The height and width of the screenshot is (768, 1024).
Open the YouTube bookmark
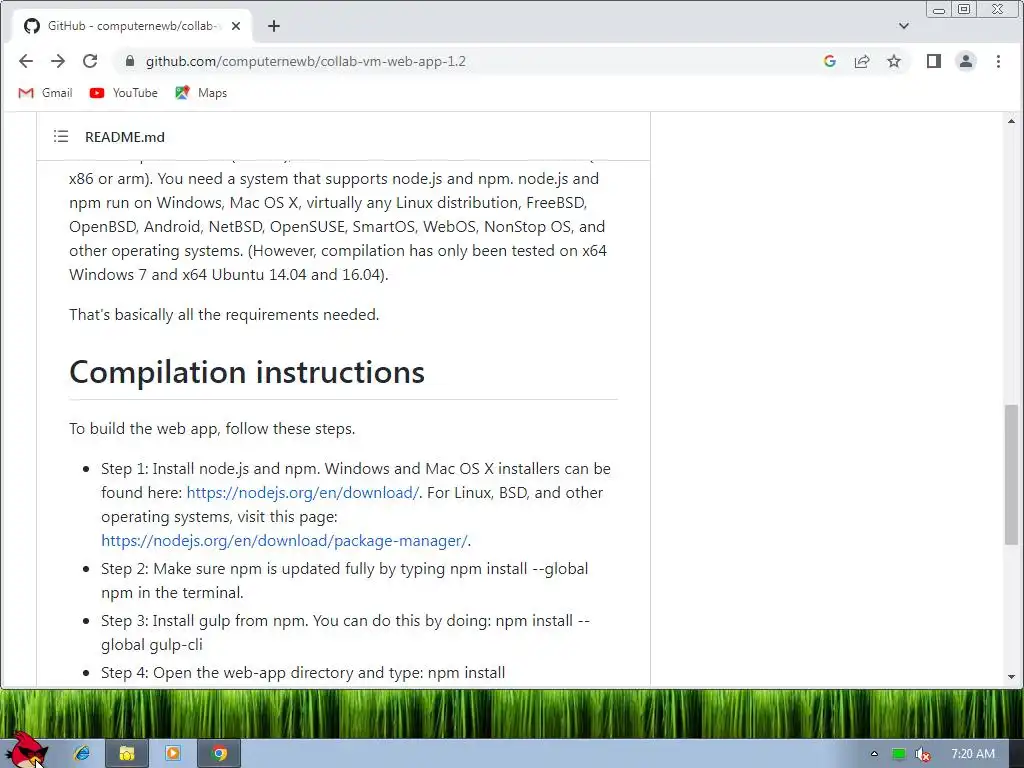click(124, 93)
